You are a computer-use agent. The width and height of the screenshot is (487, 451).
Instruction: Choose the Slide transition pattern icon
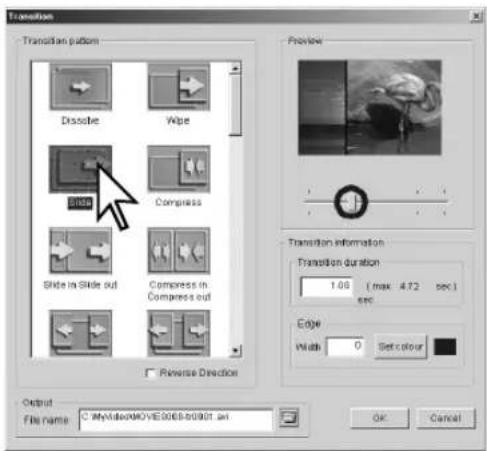(x=80, y=169)
